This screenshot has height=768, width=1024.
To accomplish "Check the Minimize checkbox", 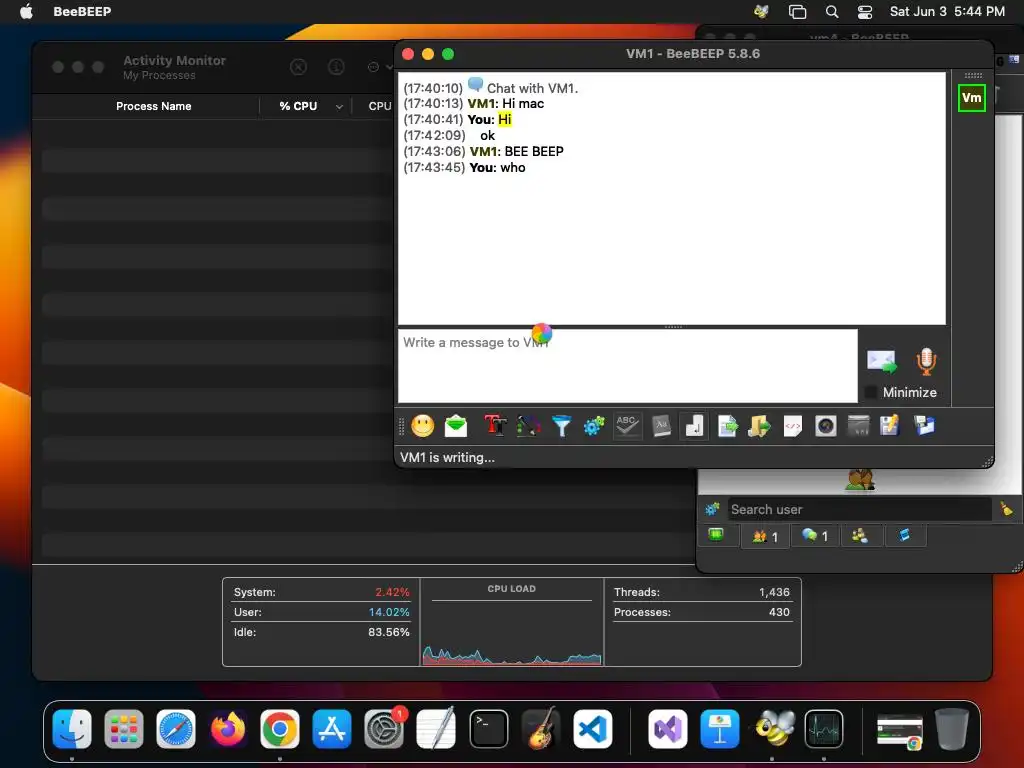I will point(871,392).
